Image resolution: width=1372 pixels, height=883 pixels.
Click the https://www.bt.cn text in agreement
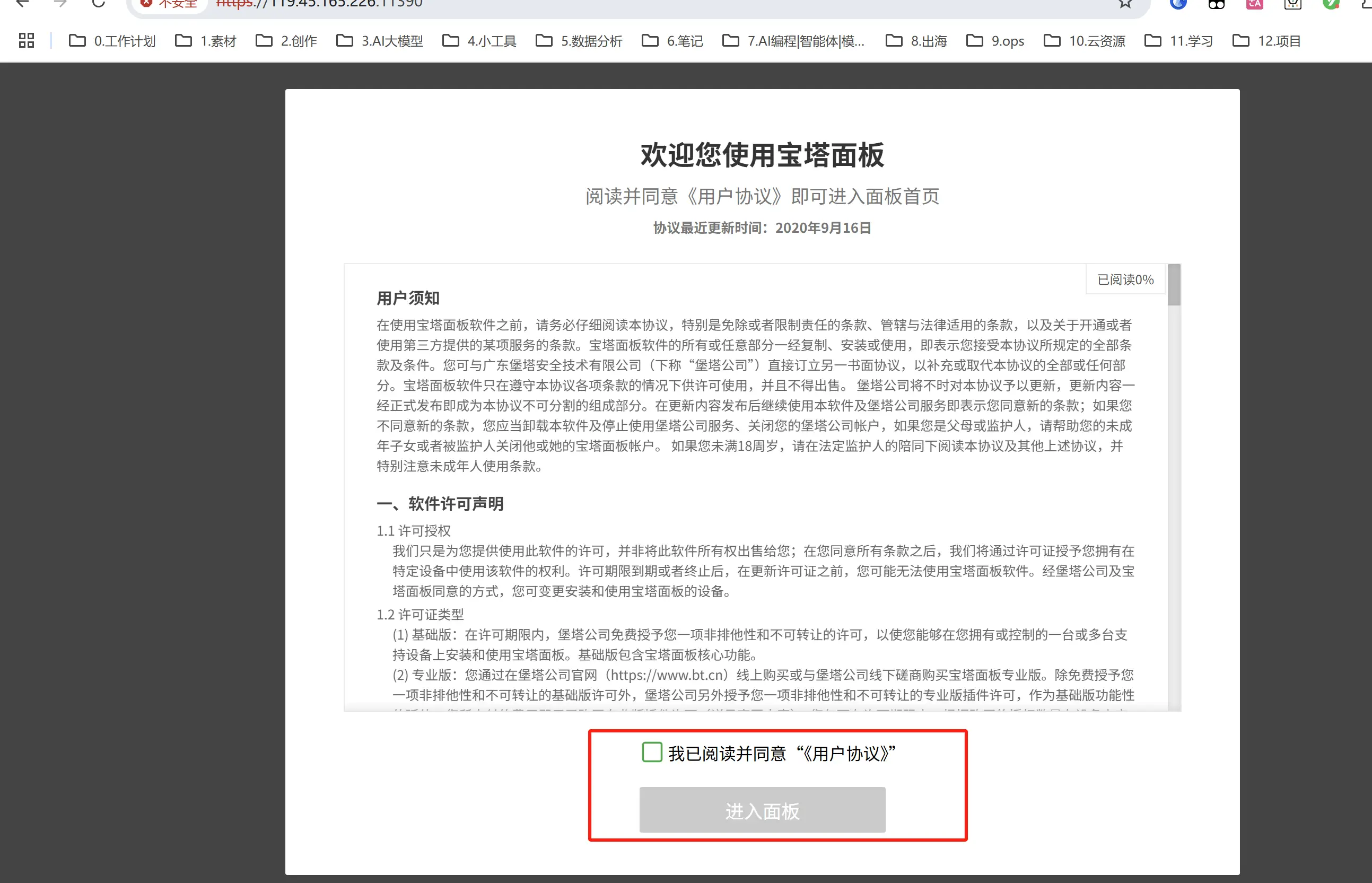coord(667,675)
